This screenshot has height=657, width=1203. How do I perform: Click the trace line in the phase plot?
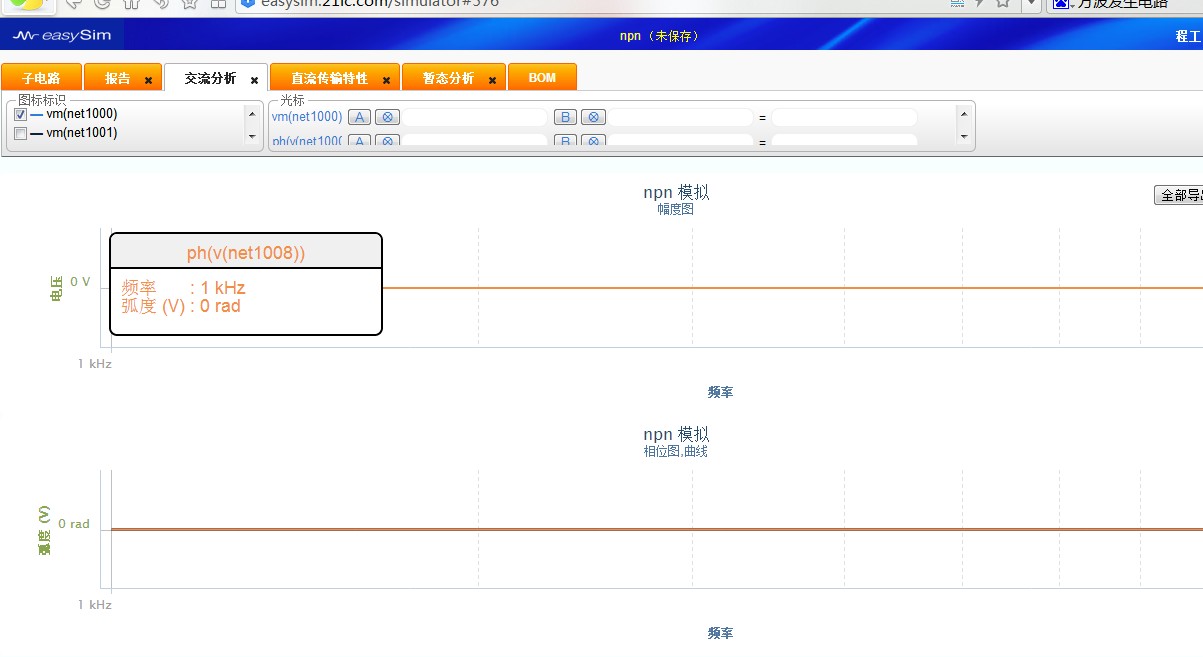656,529
